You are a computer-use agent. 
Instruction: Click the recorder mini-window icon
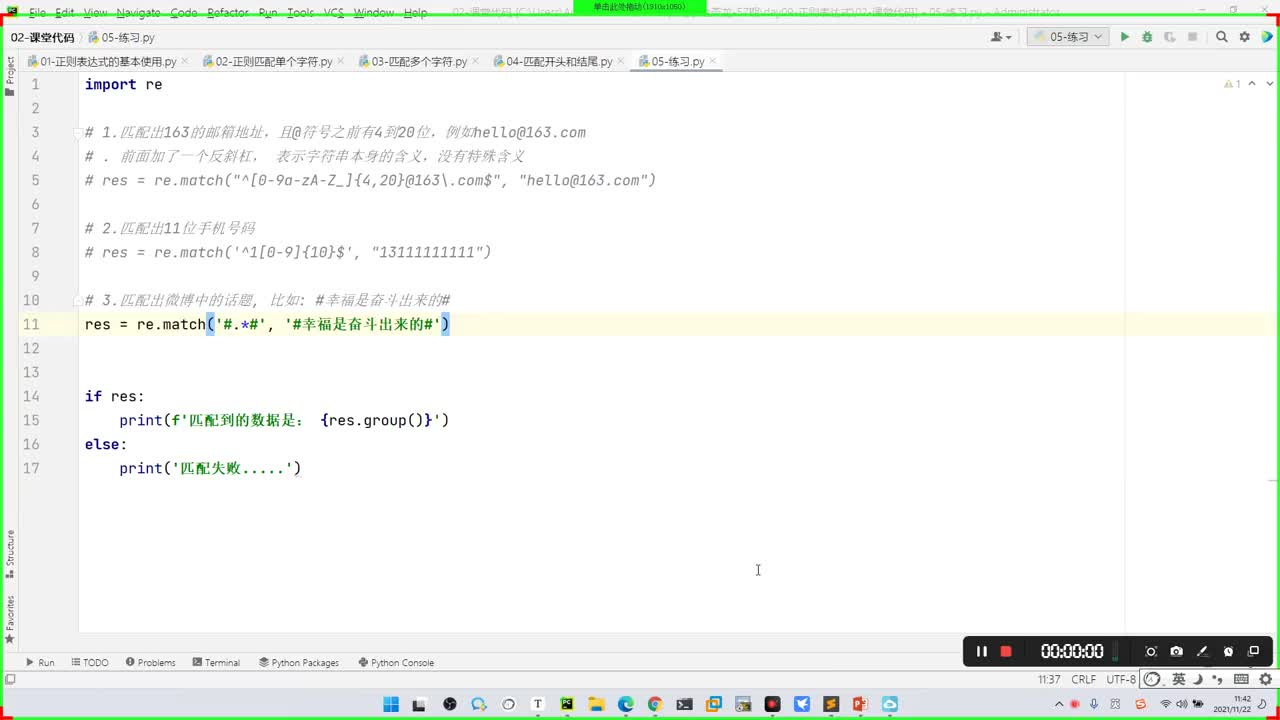(1254, 651)
